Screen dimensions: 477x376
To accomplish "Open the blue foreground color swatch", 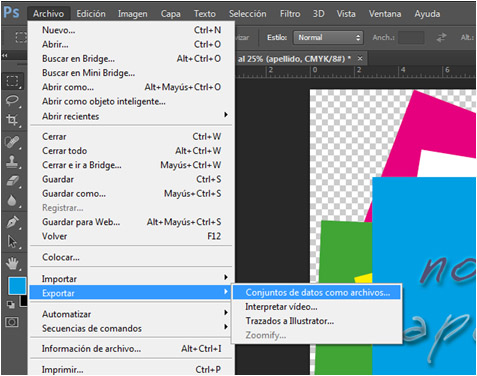I will coord(17,286).
